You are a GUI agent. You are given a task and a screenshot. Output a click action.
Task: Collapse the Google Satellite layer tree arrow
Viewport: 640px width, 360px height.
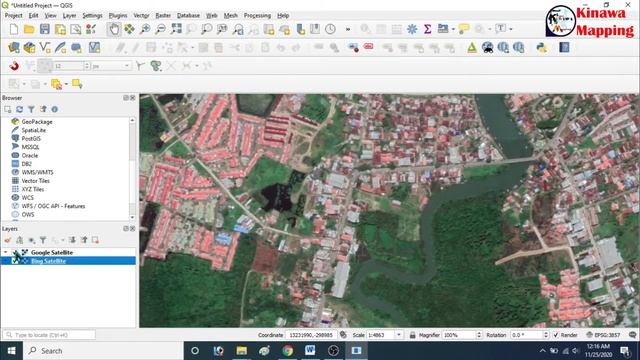[x=5, y=253]
